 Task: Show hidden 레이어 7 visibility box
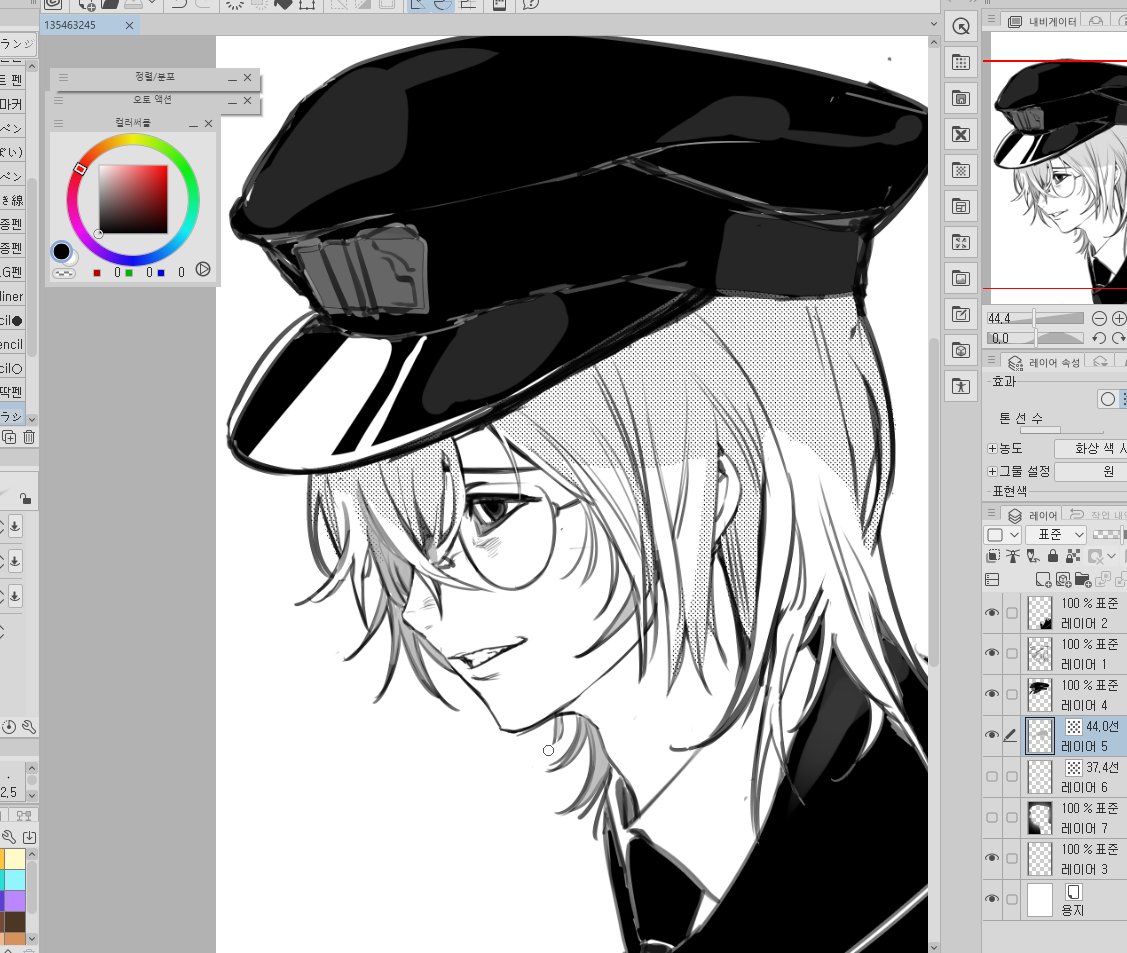[992, 817]
